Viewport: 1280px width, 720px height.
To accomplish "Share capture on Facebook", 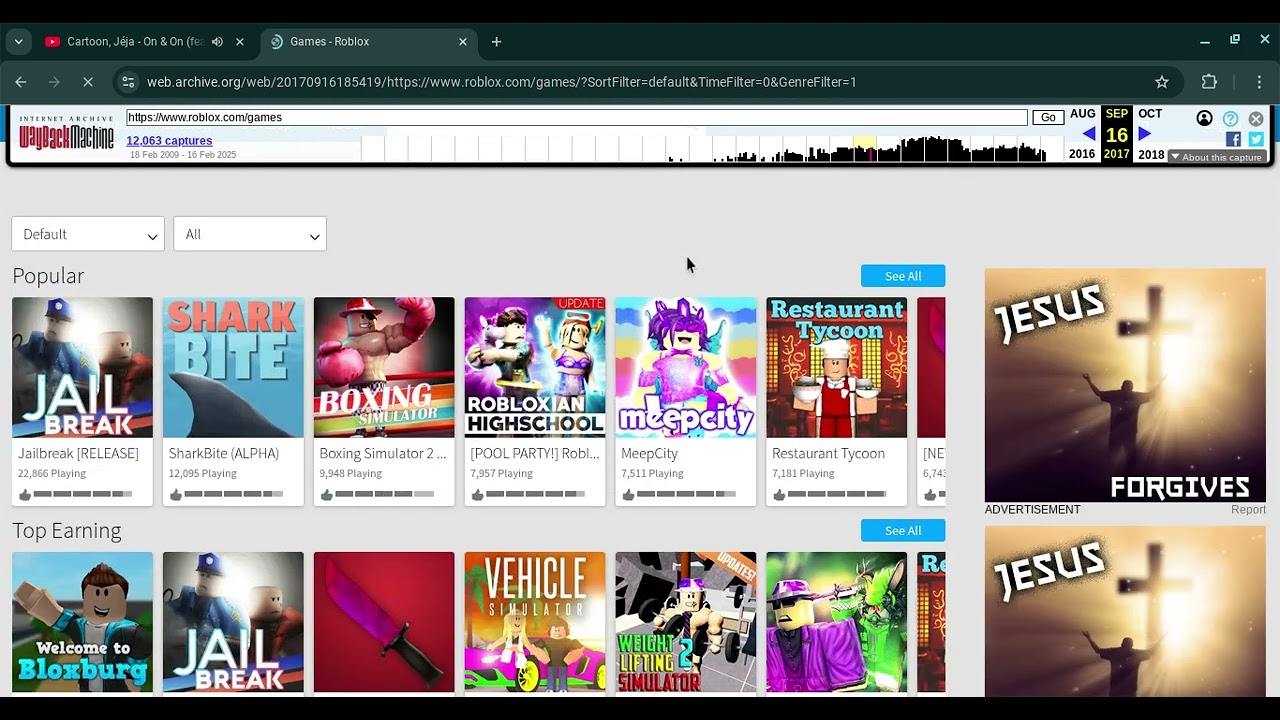I will click(x=1233, y=140).
